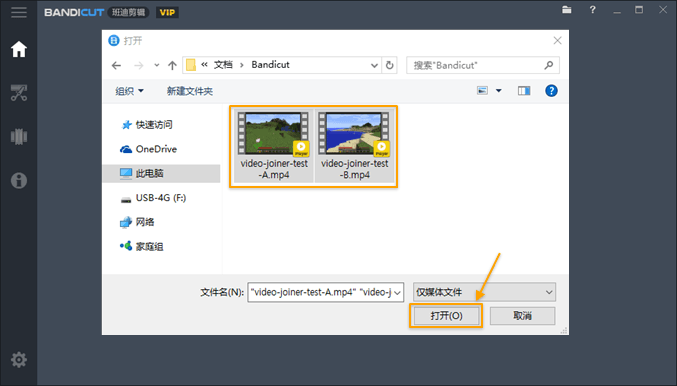Select 快速访问 in navigation pane
677x386 pixels.
click(147, 125)
